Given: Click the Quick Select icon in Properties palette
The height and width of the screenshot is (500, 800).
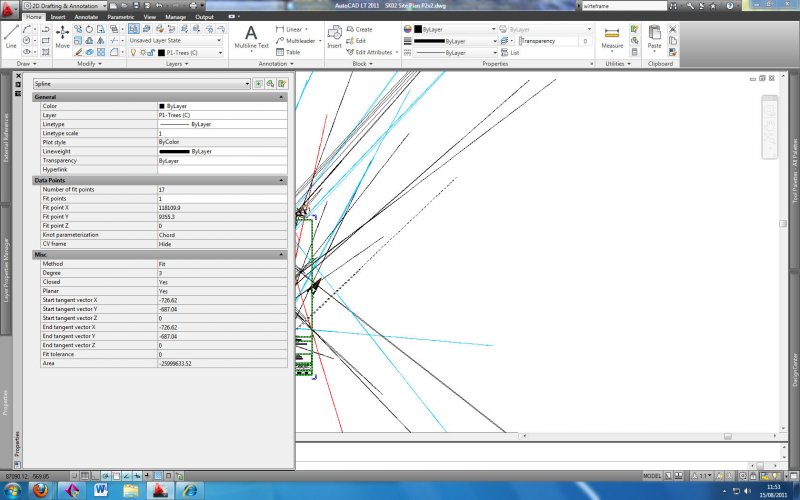Looking at the screenshot, I should 282,84.
